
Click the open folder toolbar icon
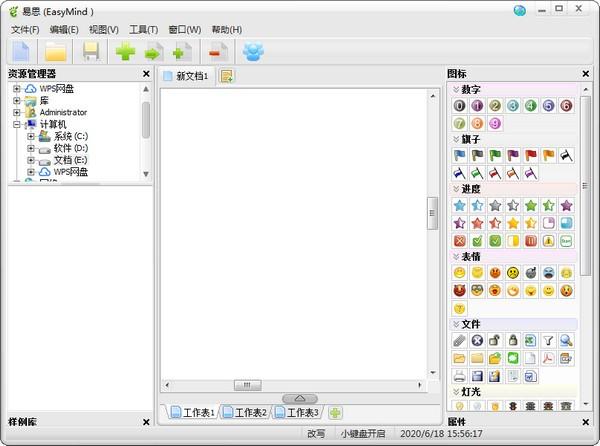[56, 51]
